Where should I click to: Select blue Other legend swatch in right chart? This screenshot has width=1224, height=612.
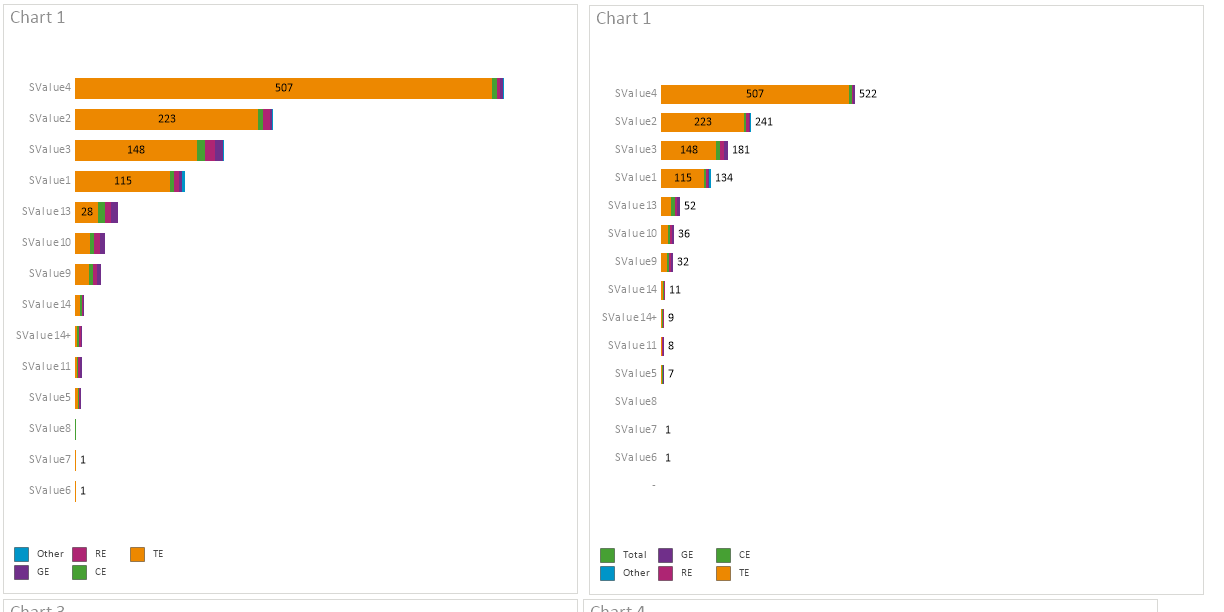pyautogui.click(x=607, y=573)
